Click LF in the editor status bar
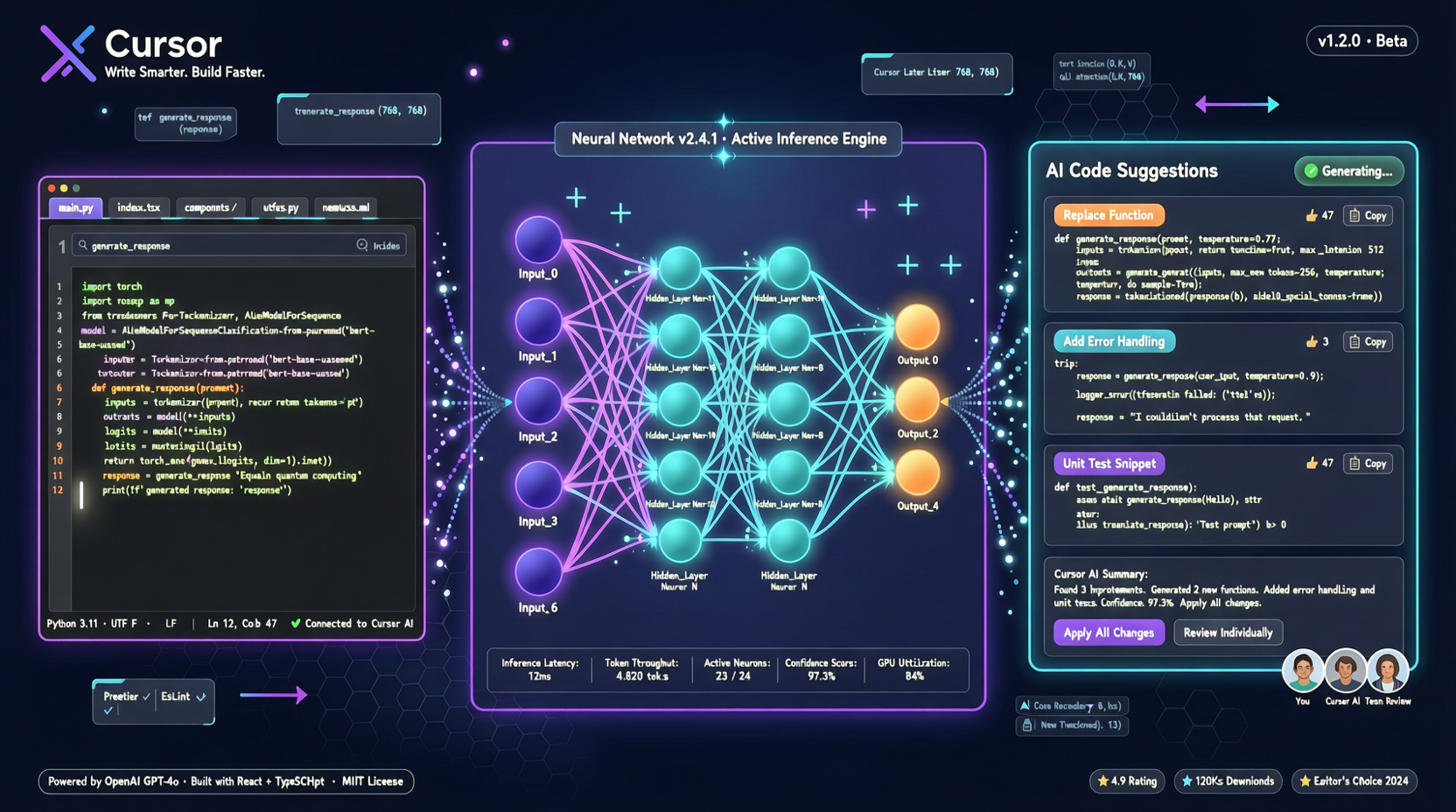Image resolution: width=1456 pixels, height=812 pixels. pyautogui.click(x=171, y=624)
